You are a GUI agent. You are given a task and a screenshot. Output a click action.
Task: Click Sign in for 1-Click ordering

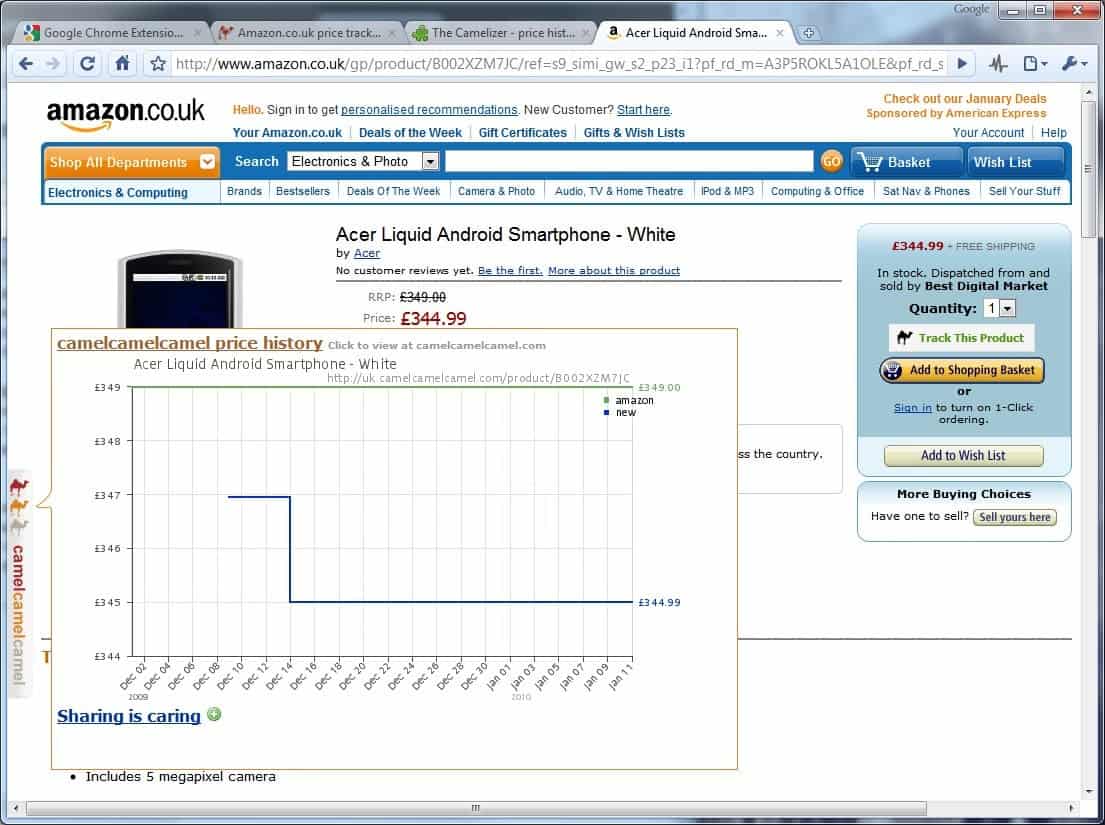coord(913,407)
